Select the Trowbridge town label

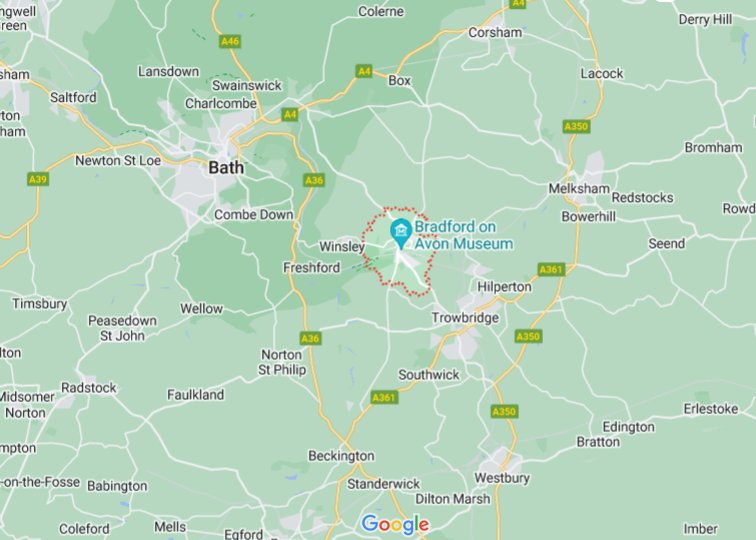465,318
